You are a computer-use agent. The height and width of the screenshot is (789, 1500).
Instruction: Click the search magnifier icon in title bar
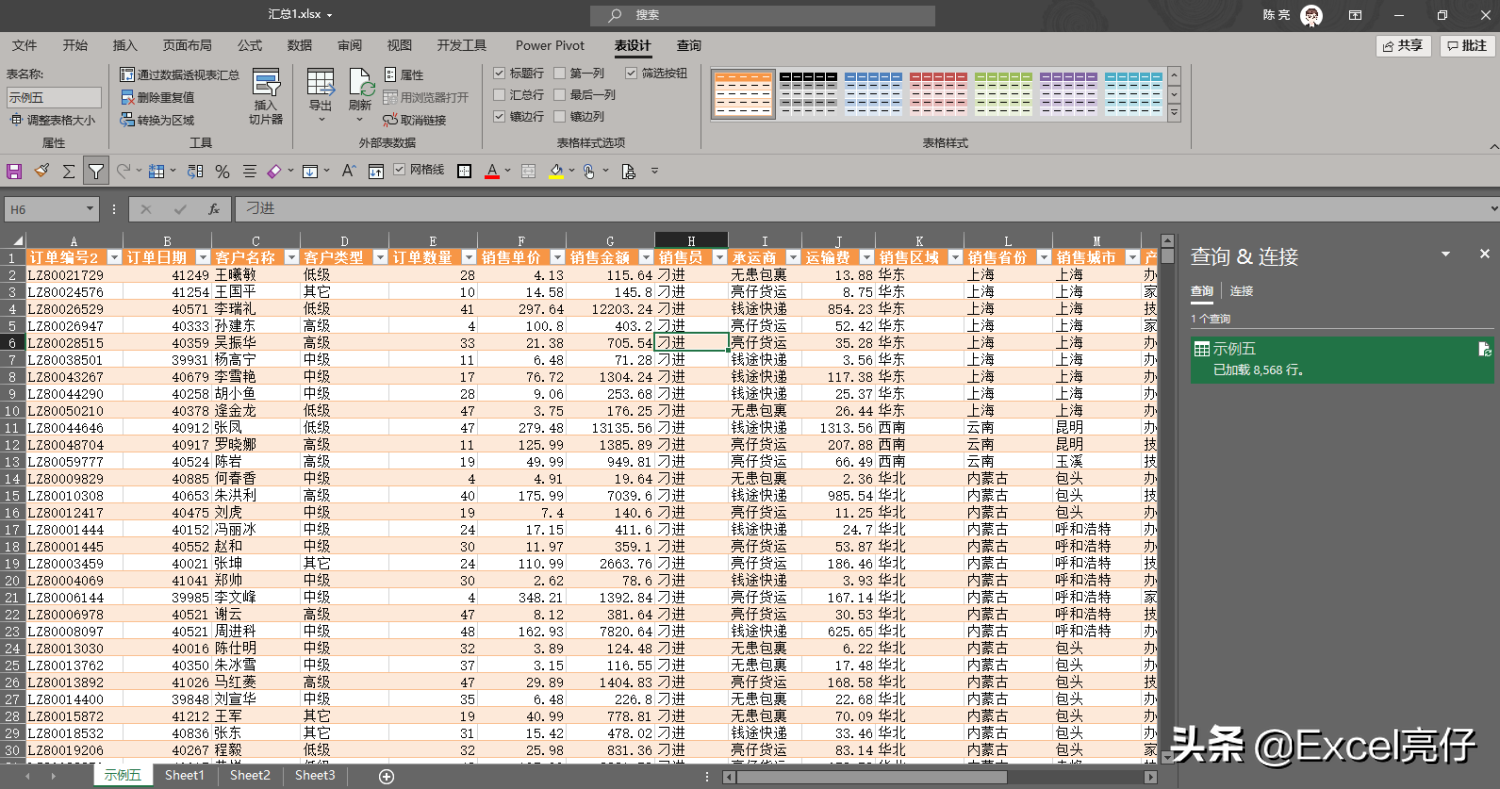point(615,15)
